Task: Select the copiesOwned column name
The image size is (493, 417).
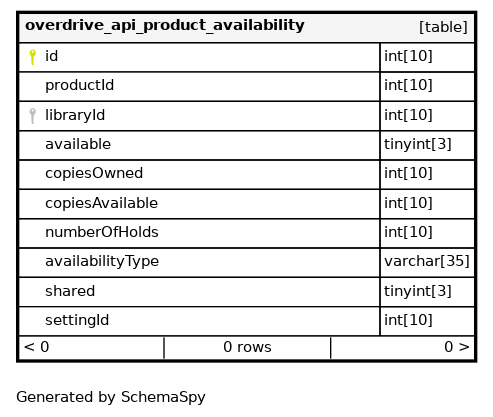Action: point(94,173)
